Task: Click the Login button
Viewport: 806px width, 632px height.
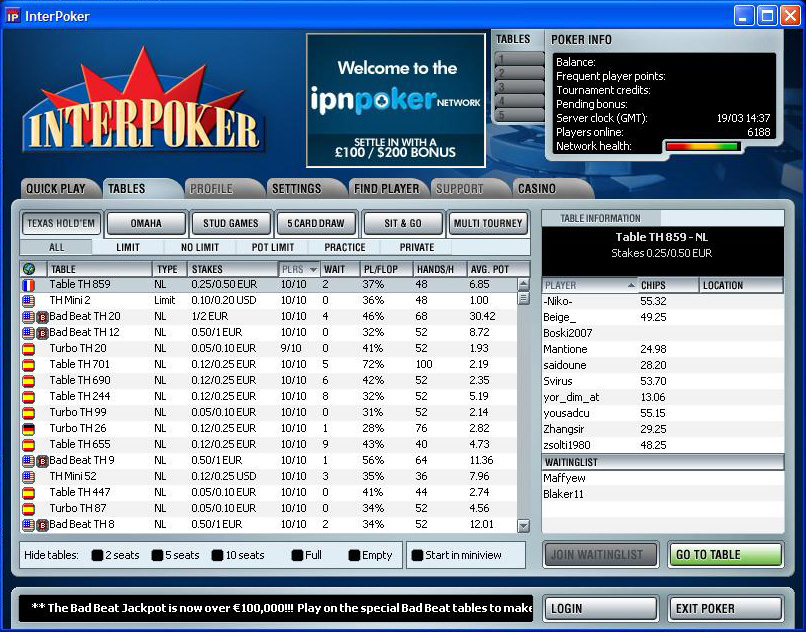Action: (x=600, y=608)
